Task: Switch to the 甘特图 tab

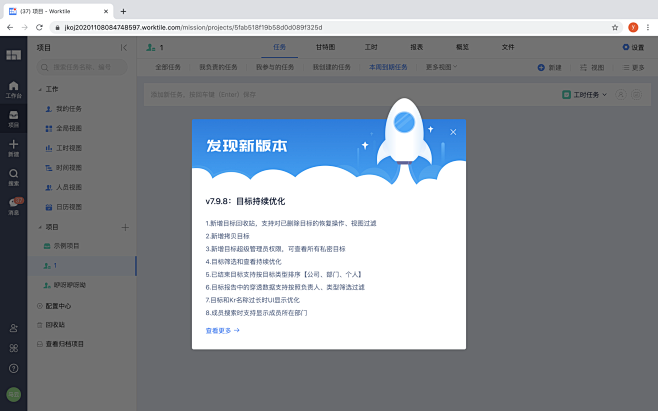Action: click(x=325, y=47)
